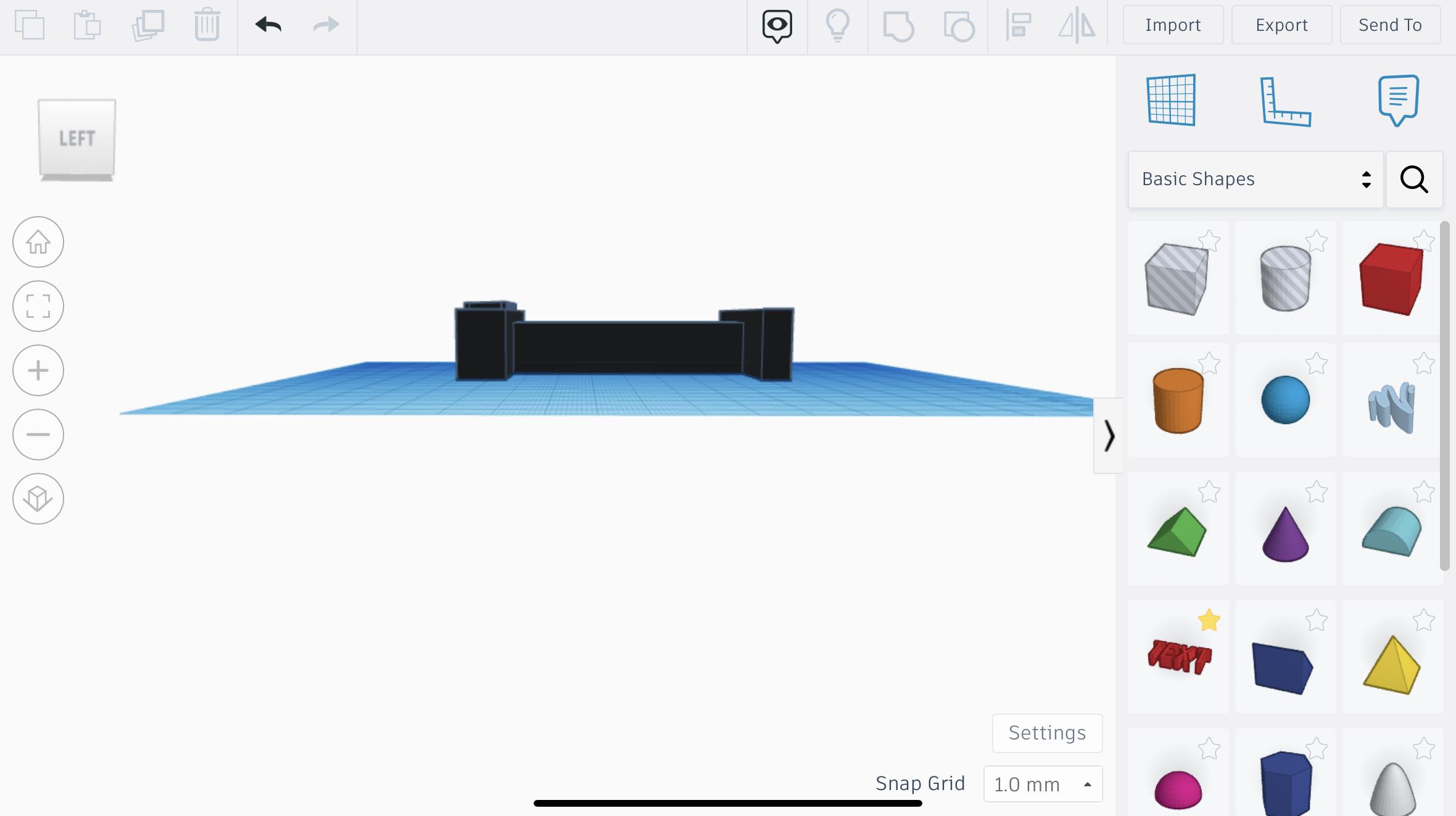The height and width of the screenshot is (816, 1456).
Task: Select the blue Sphere shape
Action: (1285, 401)
